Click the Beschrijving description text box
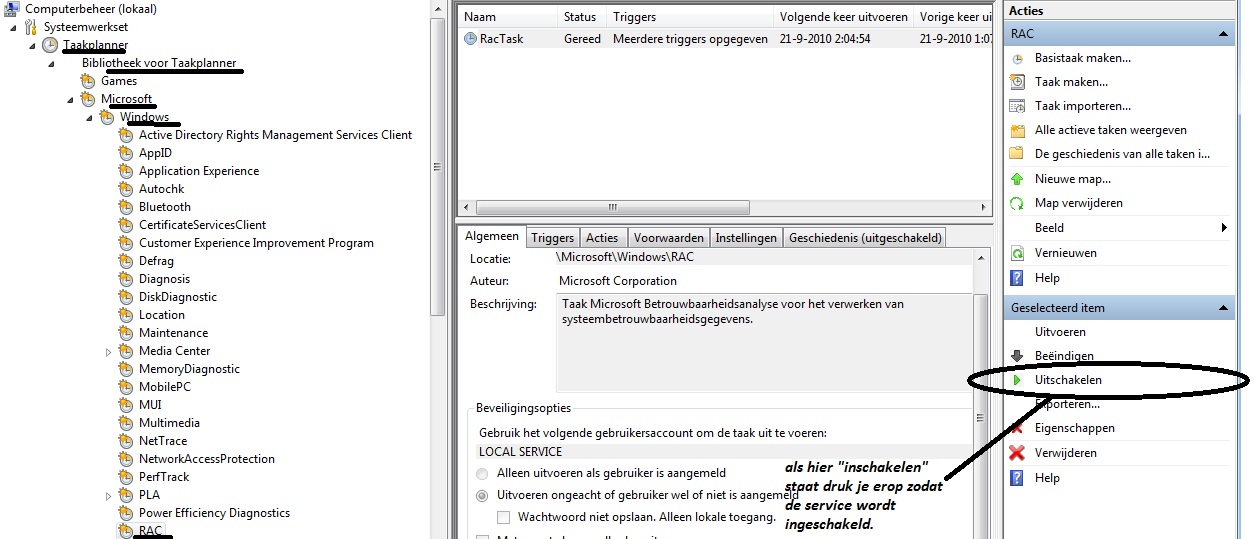Screen dimensions: 1255x539 point(763,343)
